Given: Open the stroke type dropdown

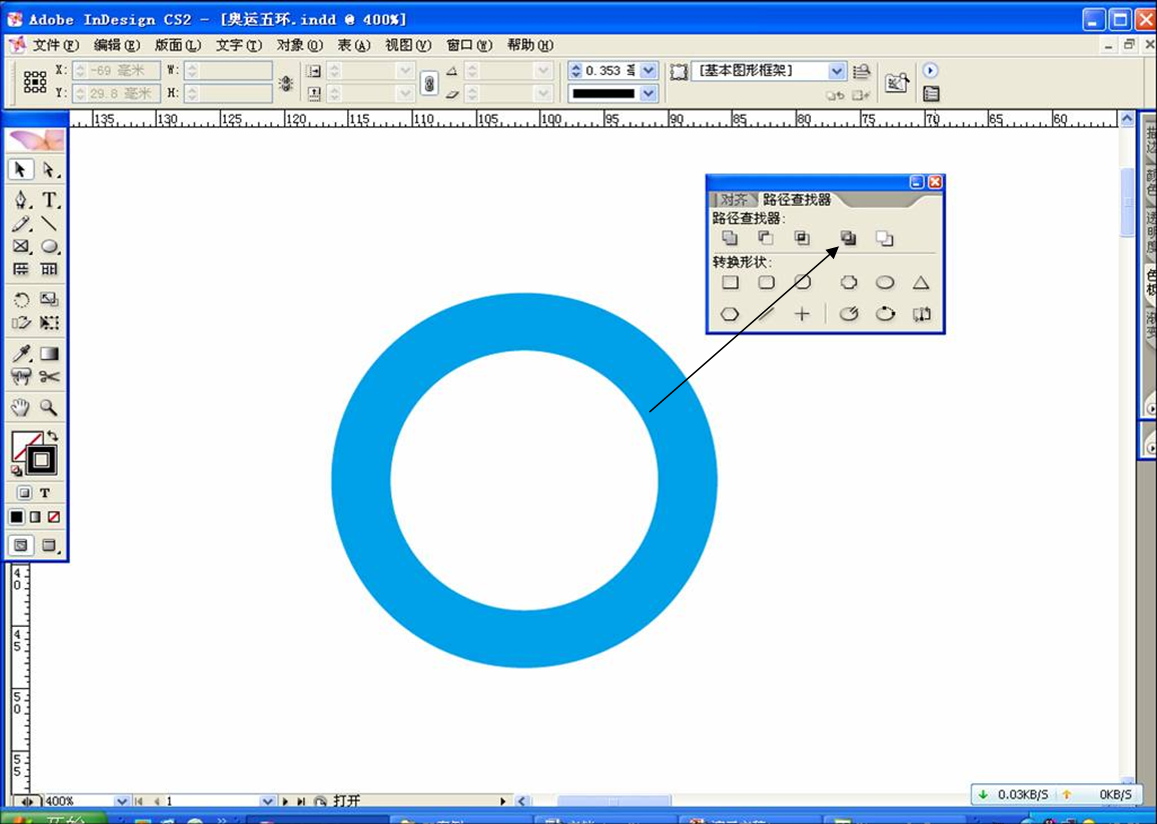Looking at the screenshot, I should point(649,94).
